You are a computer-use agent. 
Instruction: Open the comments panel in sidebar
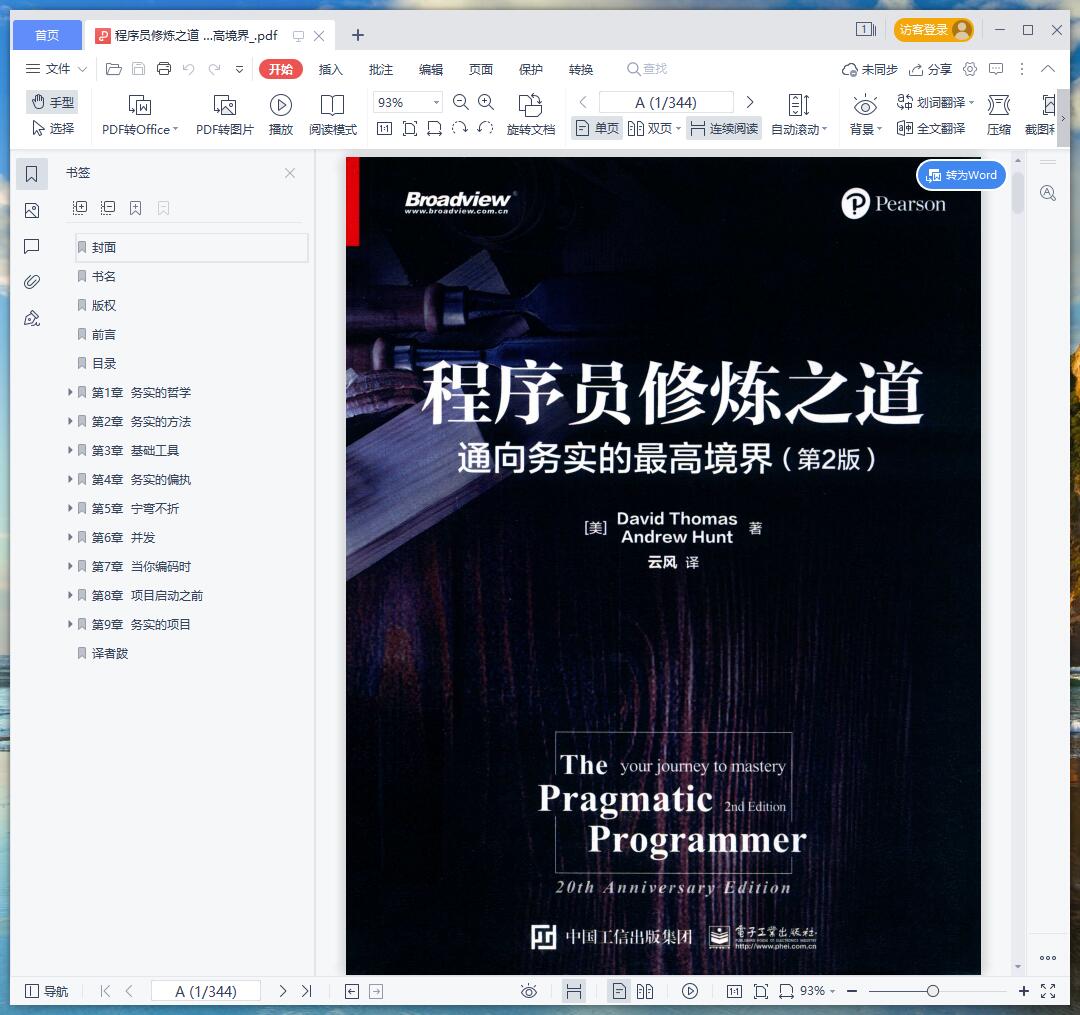tap(32, 247)
